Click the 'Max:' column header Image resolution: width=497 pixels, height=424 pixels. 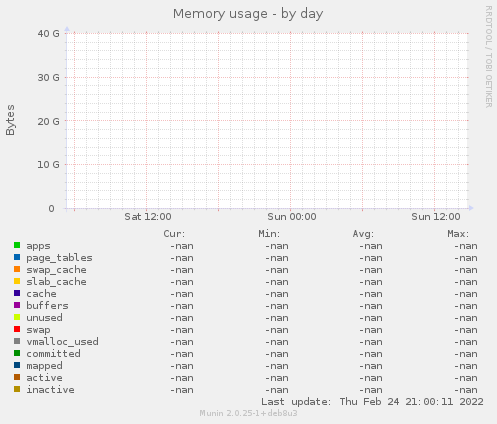coord(458,234)
